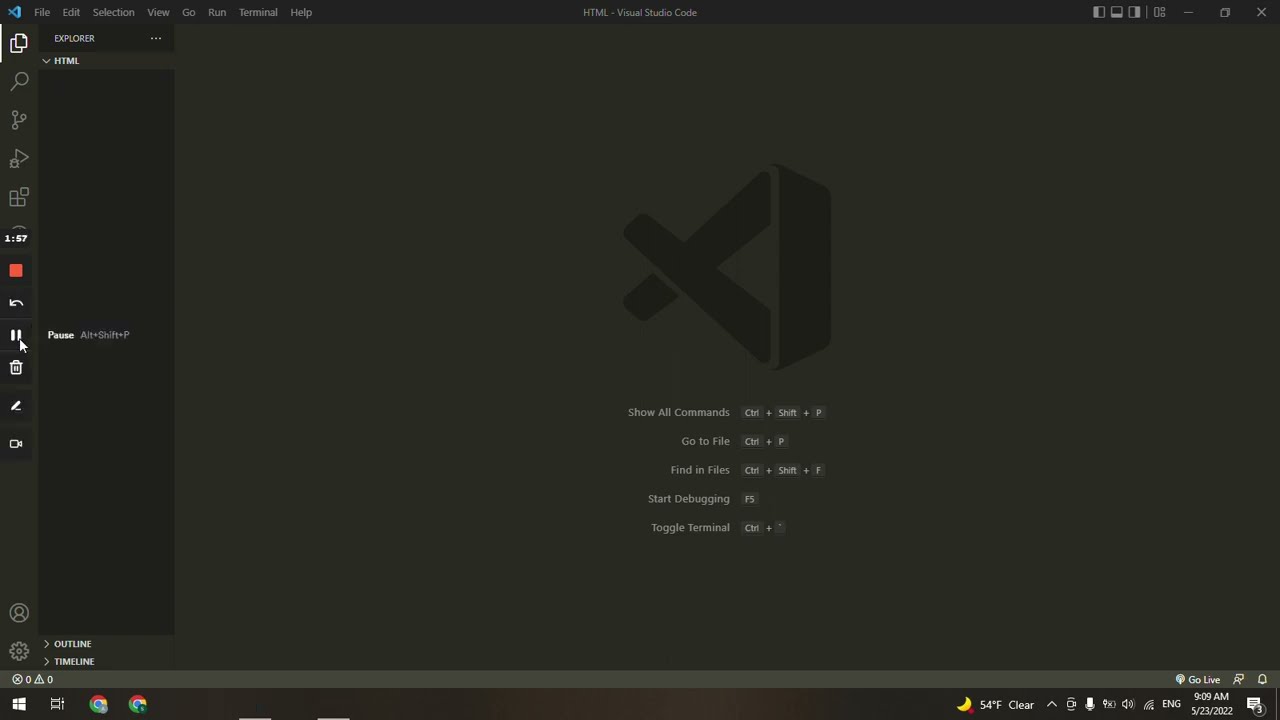Open the Manage gear menu
Image resolution: width=1280 pixels, height=720 pixels.
point(19,651)
